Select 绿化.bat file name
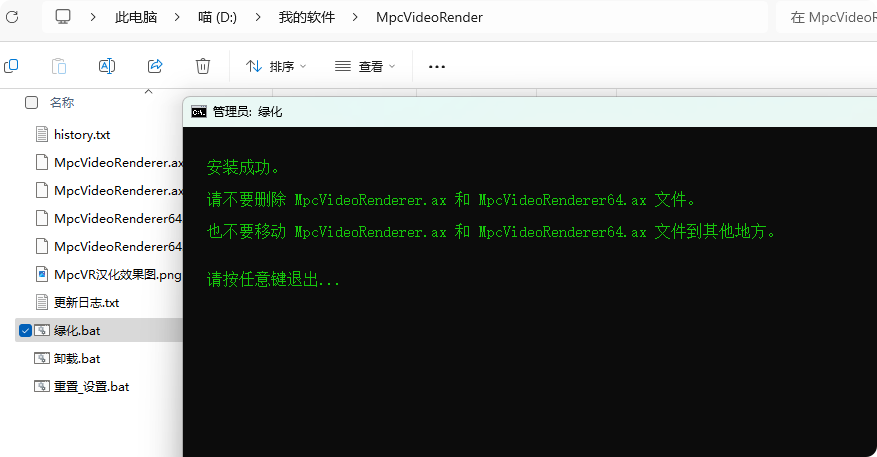Viewport: 877px width, 457px height. click(x=77, y=331)
